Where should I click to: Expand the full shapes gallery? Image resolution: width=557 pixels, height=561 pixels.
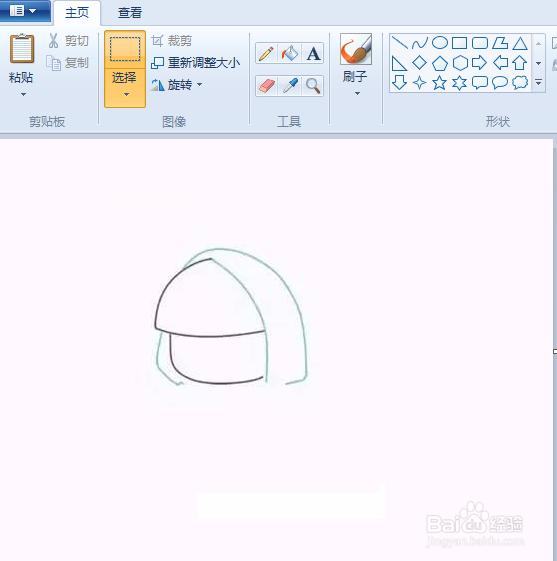pyautogui.click(x=538, y=83)
